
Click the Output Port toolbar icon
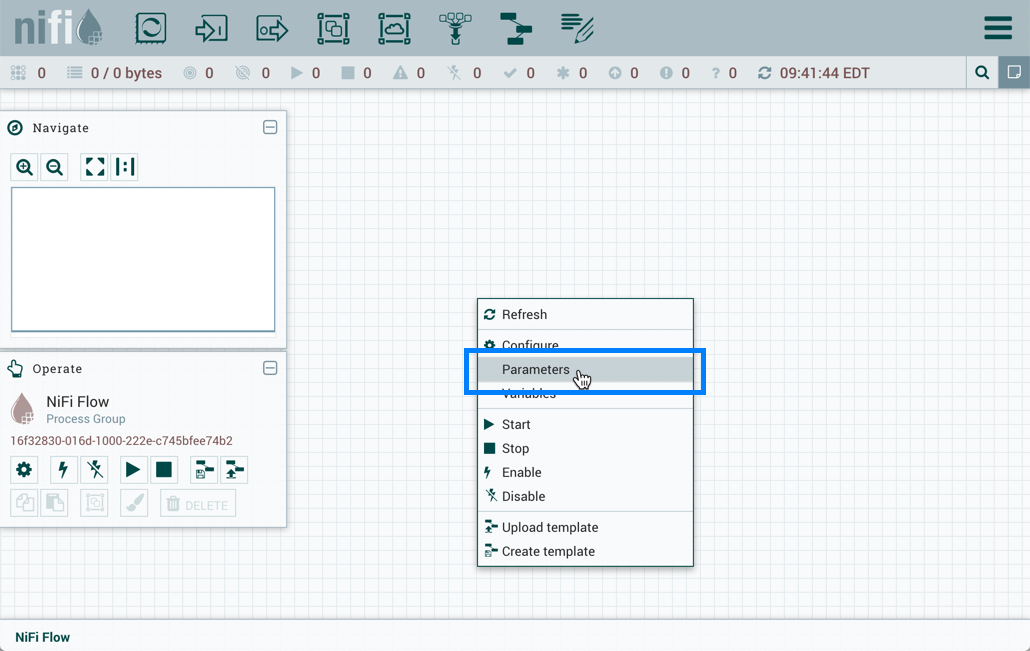pos(272,28)
